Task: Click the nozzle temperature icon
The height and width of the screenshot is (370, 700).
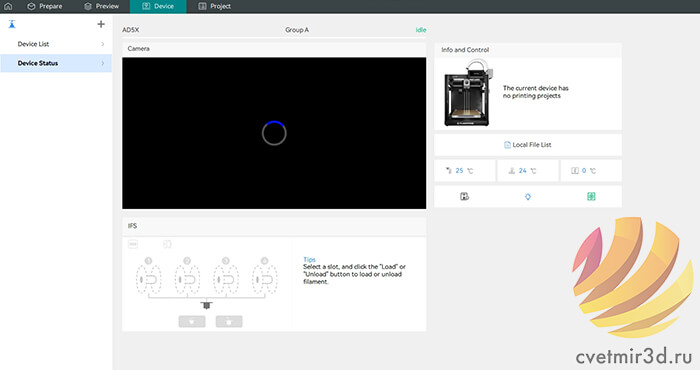Action: tap(449, 170)
